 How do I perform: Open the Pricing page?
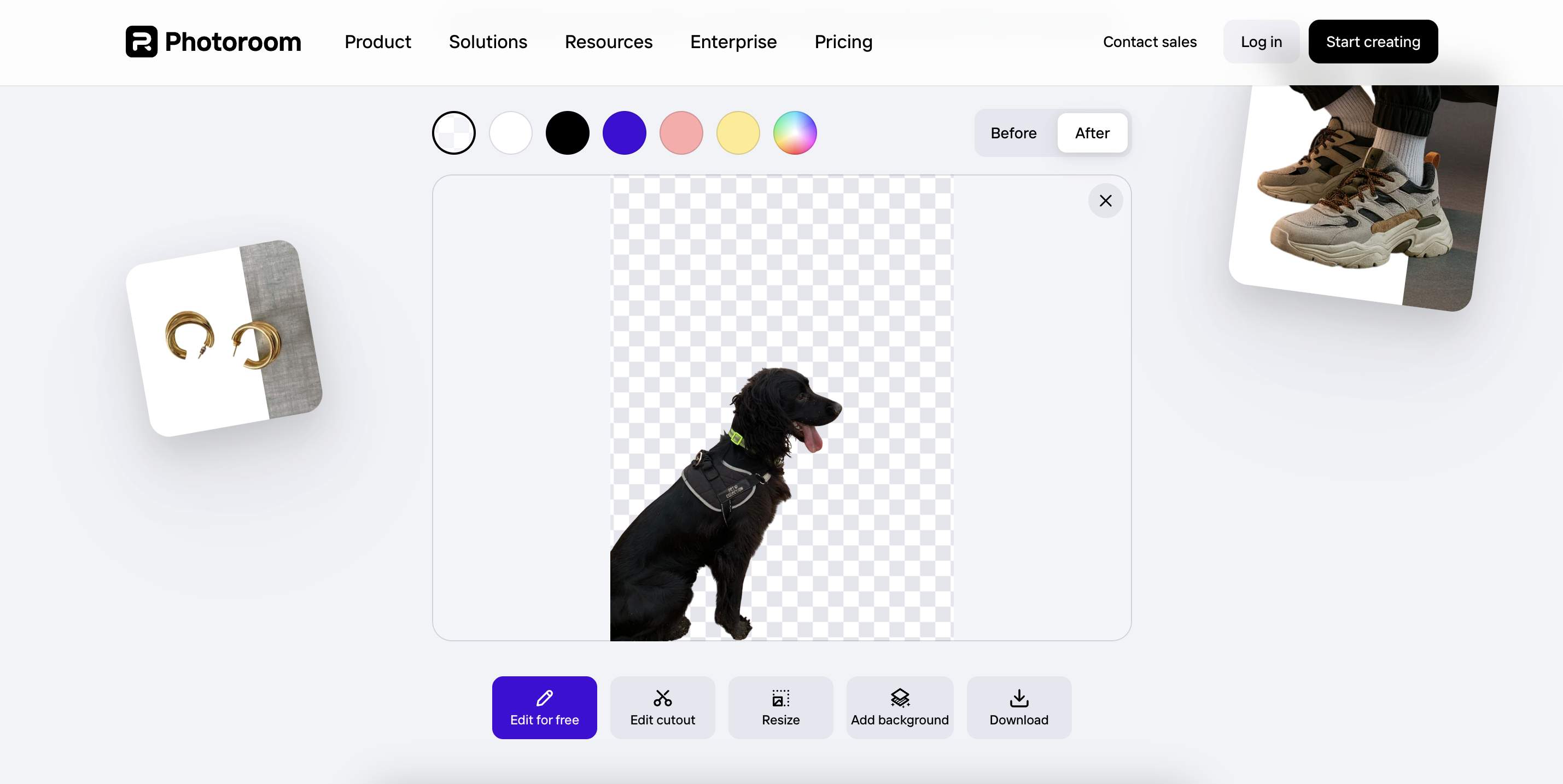(843, 42)
